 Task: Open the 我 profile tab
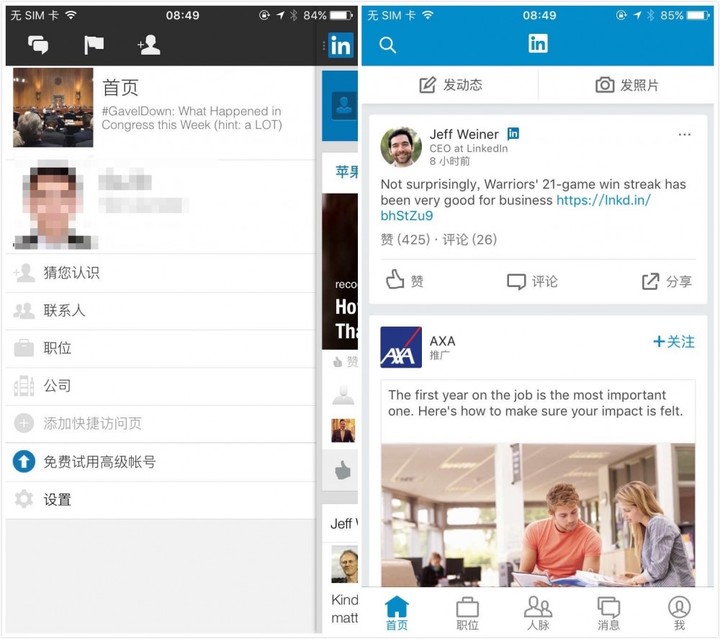(x=679, y=612)
